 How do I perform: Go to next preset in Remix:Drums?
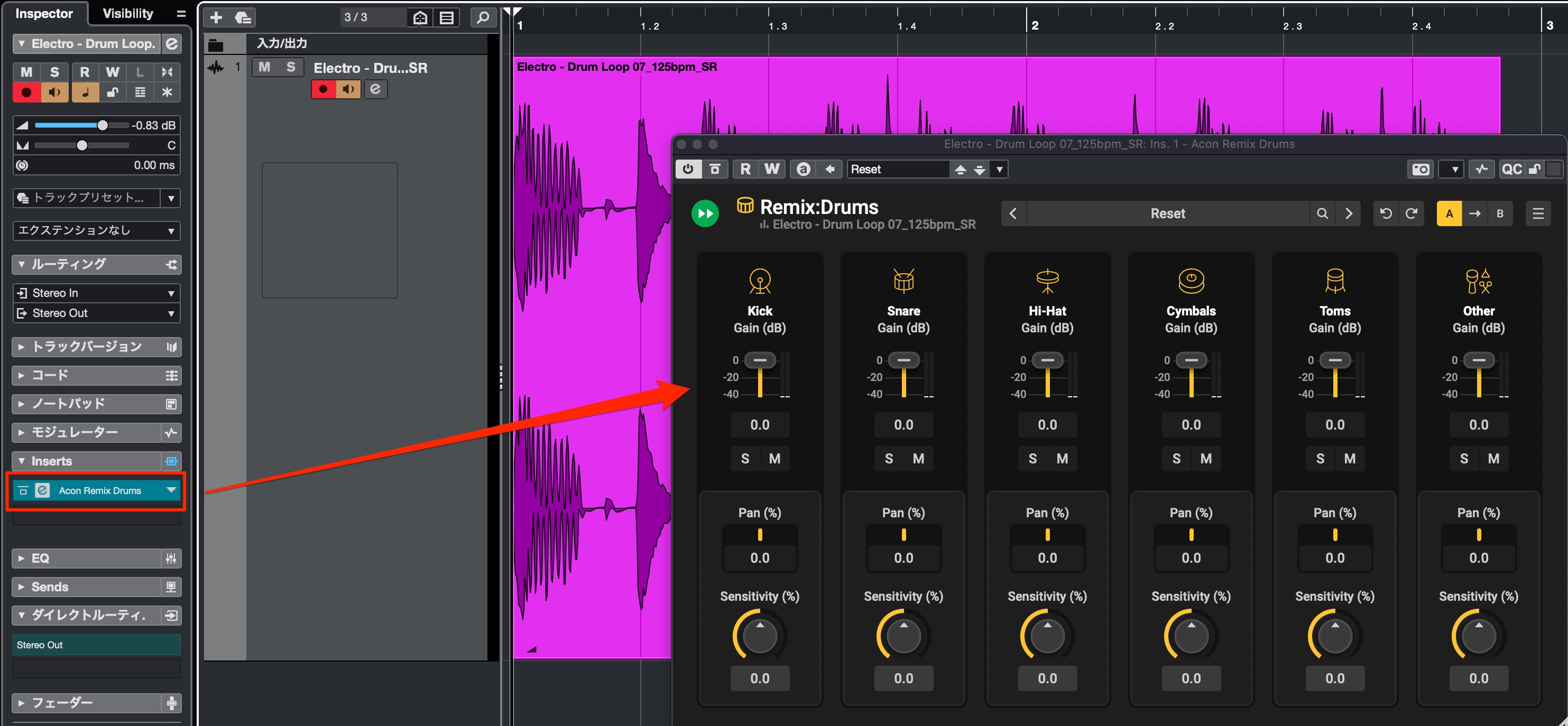[1349, 213]
